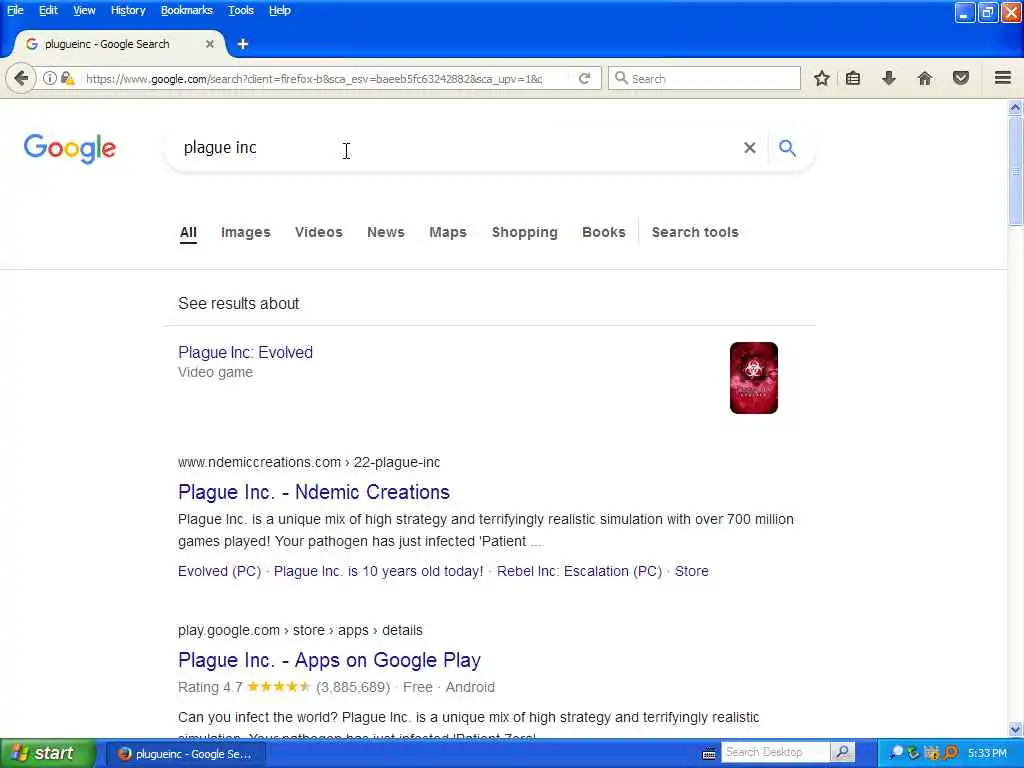Image resolution: width=1024 pixels, height=768 pixels.
Task: Click the 5:33 PM taskbar clock
Action: [x=987, y=754]
